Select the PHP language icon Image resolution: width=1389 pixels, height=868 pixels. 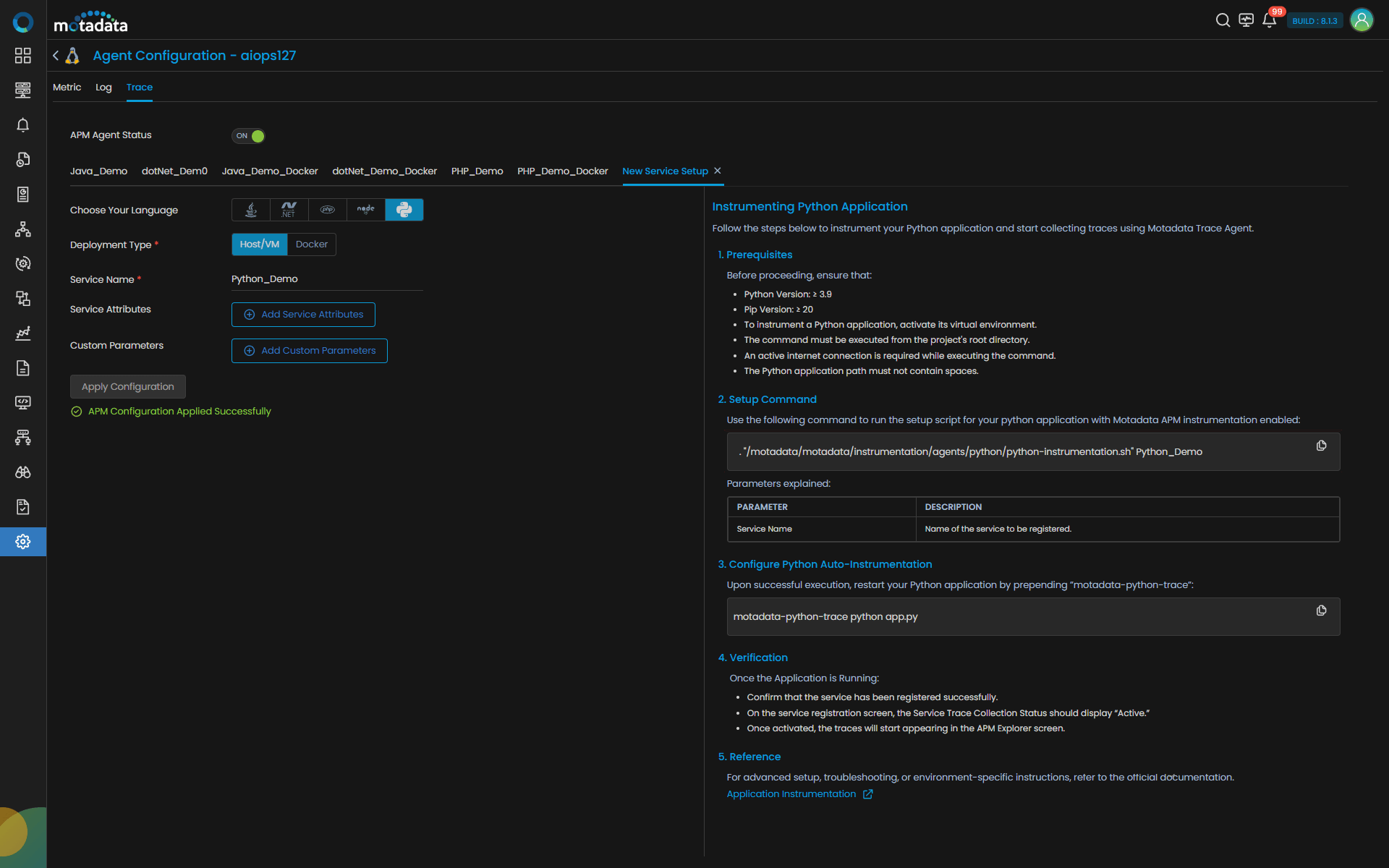(328, 210)
